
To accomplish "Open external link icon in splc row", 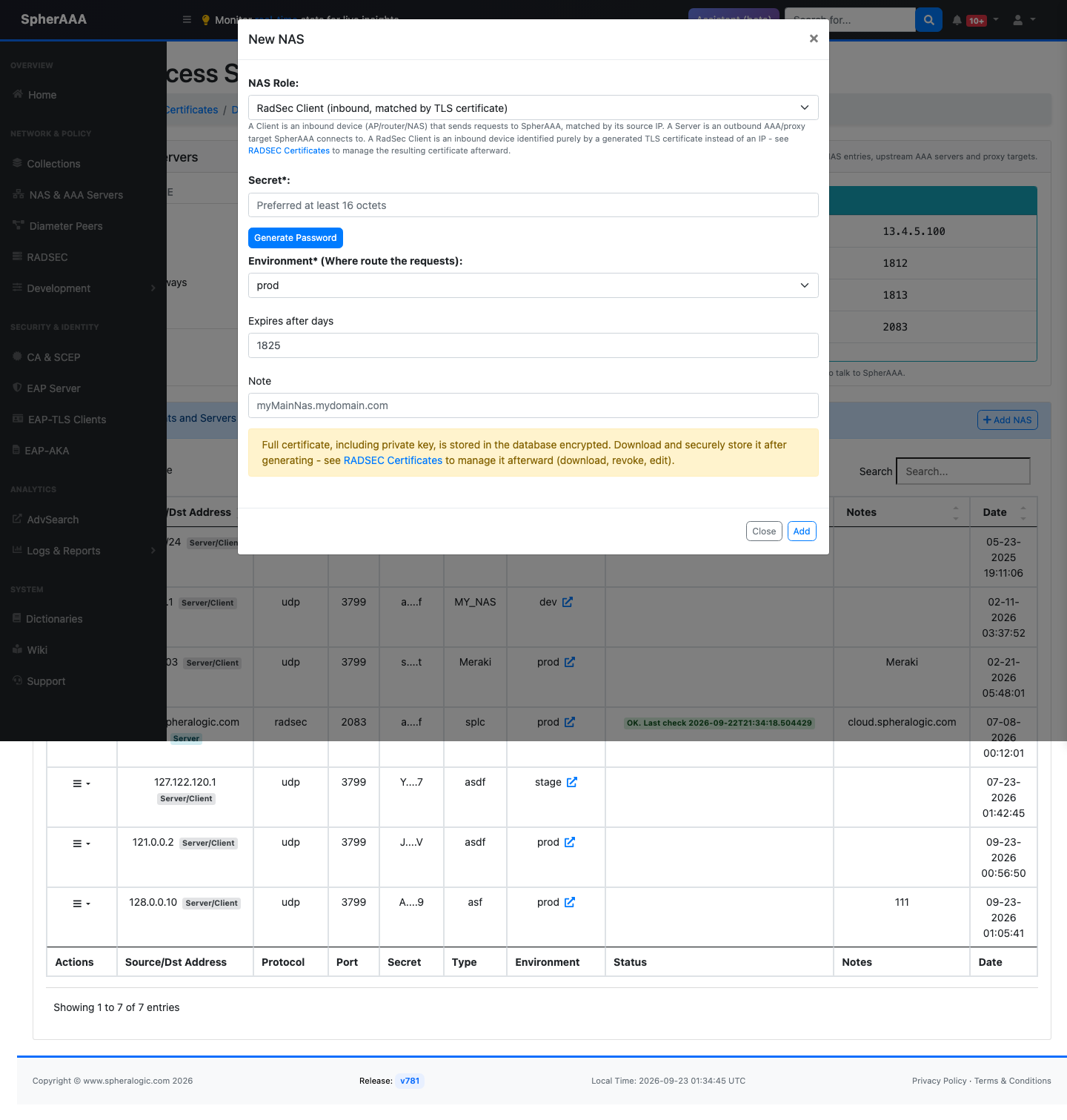I will coord(570,722).
